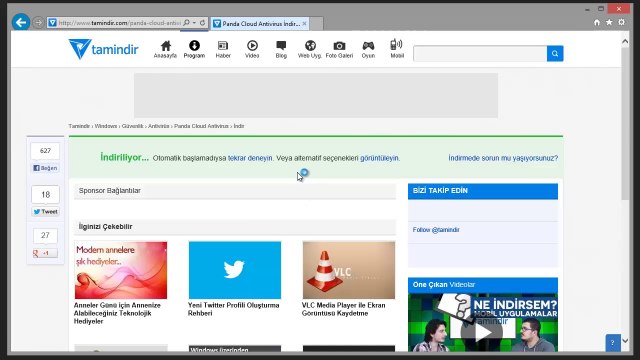Open the 'Modern annelere' thumbnail
640x360 pixels.
coord(121,270)
